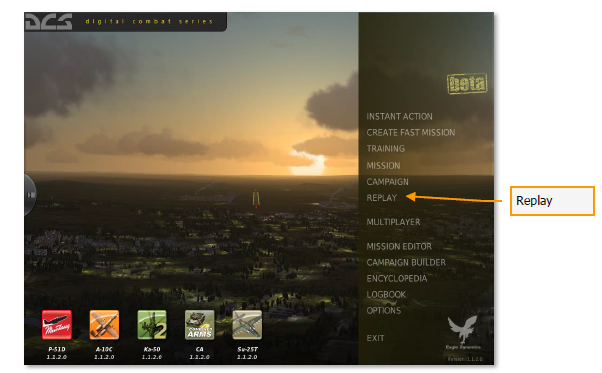Click Replay in the main menu

[382, 198]
